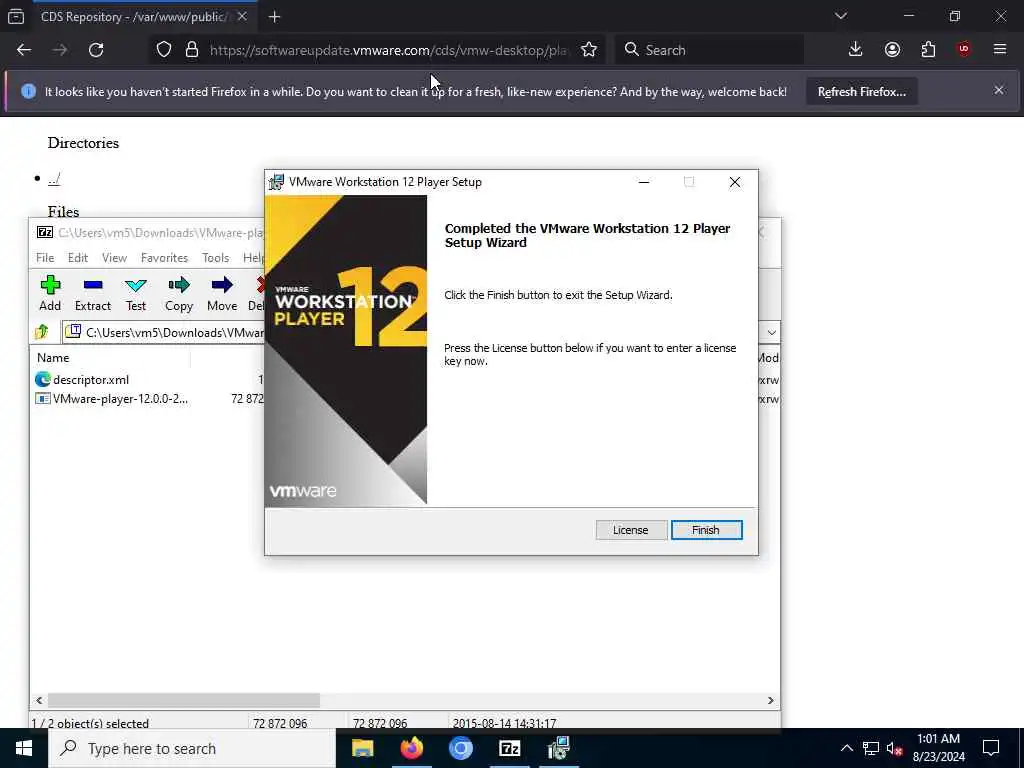The height and width of the screenshot is (768, 1024).
Task: Open File Explorer from taskbar
Action: tap(362, 748)
